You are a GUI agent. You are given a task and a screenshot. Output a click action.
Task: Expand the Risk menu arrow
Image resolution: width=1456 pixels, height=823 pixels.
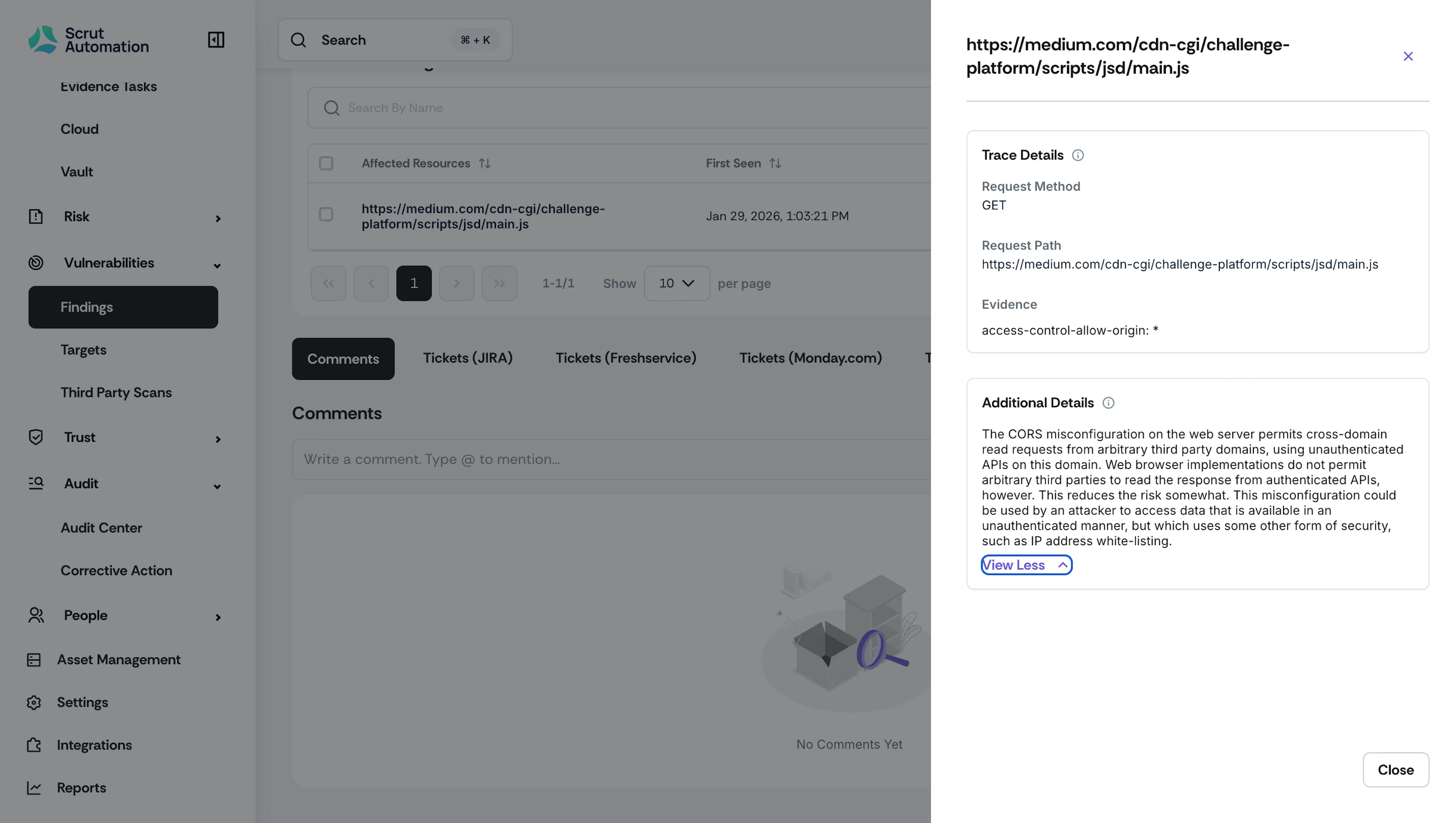click(218, 218)
